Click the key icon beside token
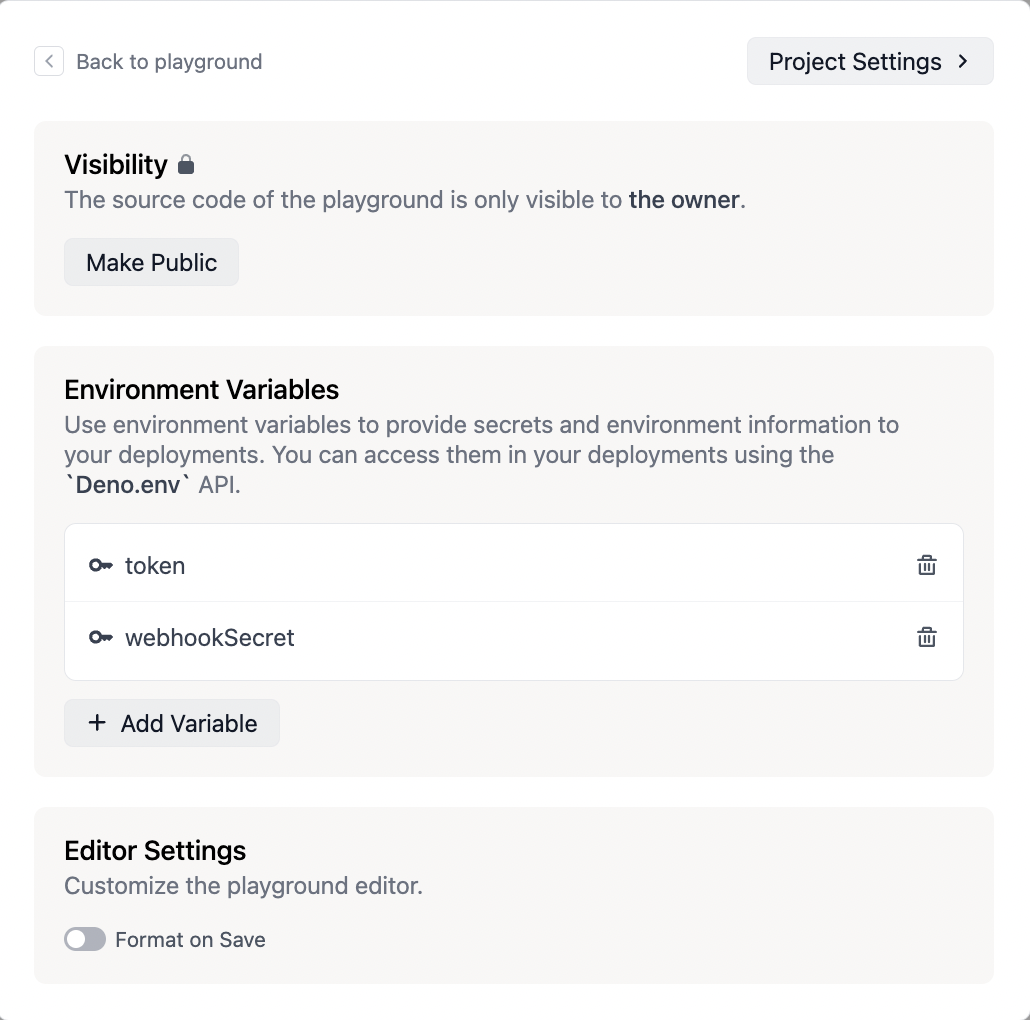Screen dimensions: 1030x1020 (x=100, y=566)
